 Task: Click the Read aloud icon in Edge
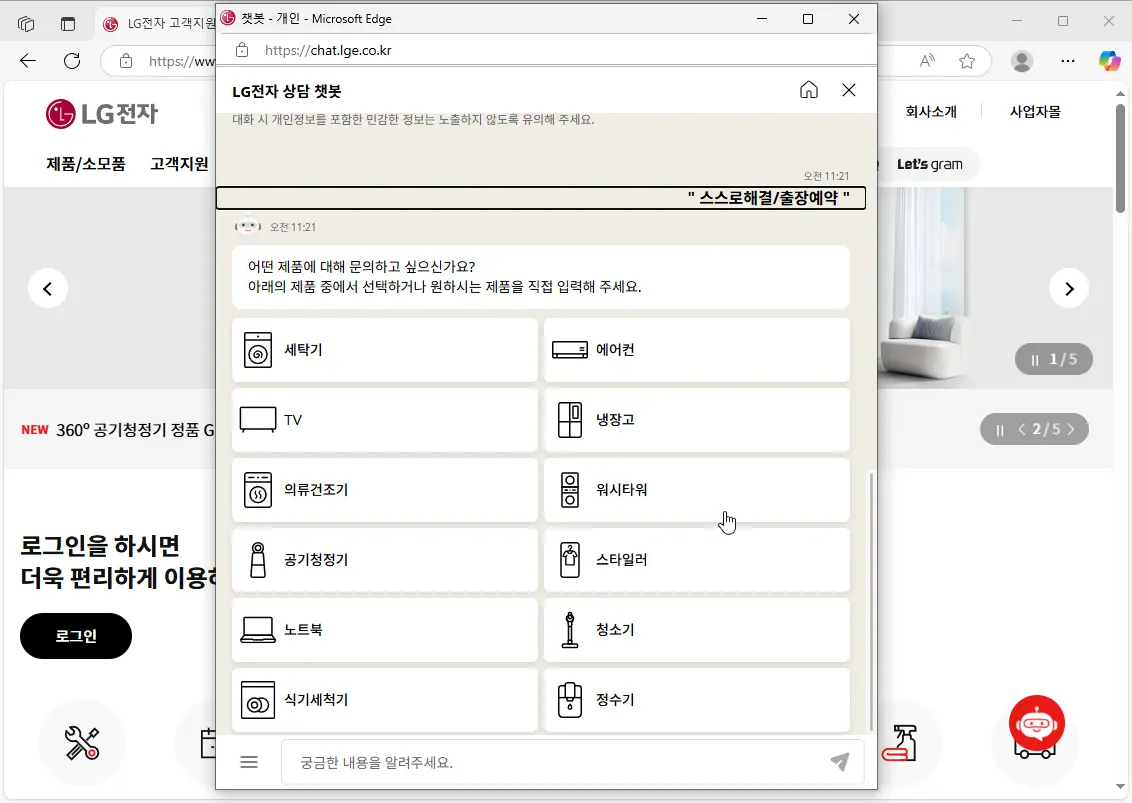coord(928,61)
